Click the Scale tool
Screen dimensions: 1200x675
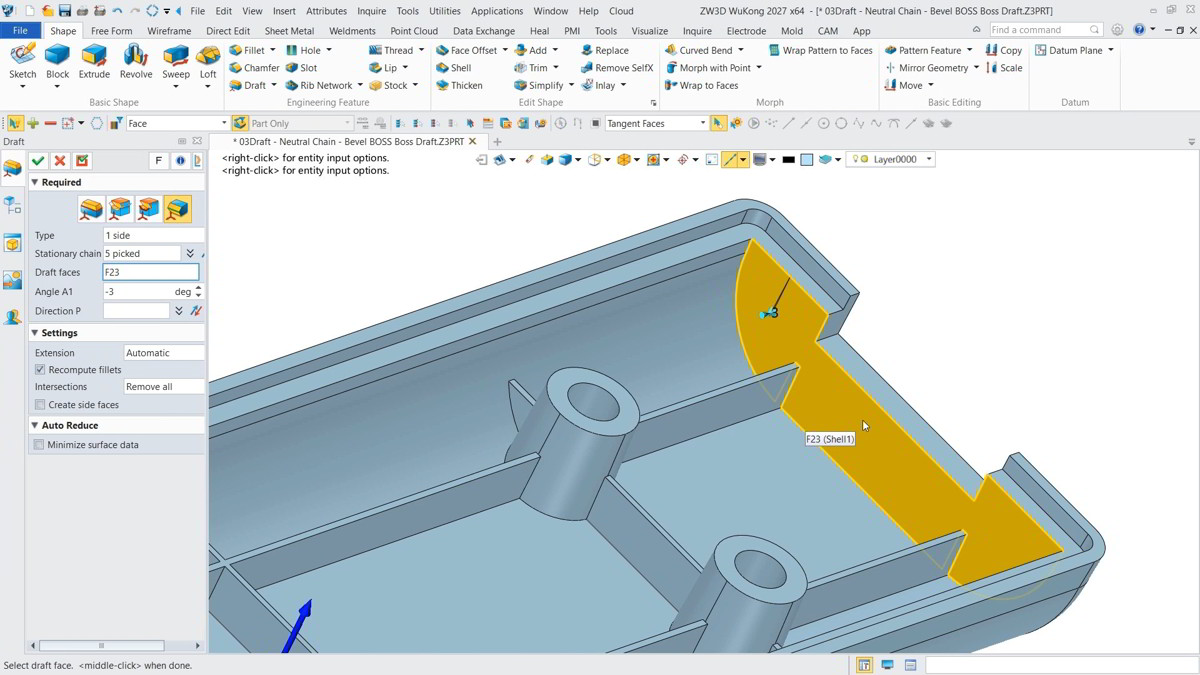(x=1003, y=68)
